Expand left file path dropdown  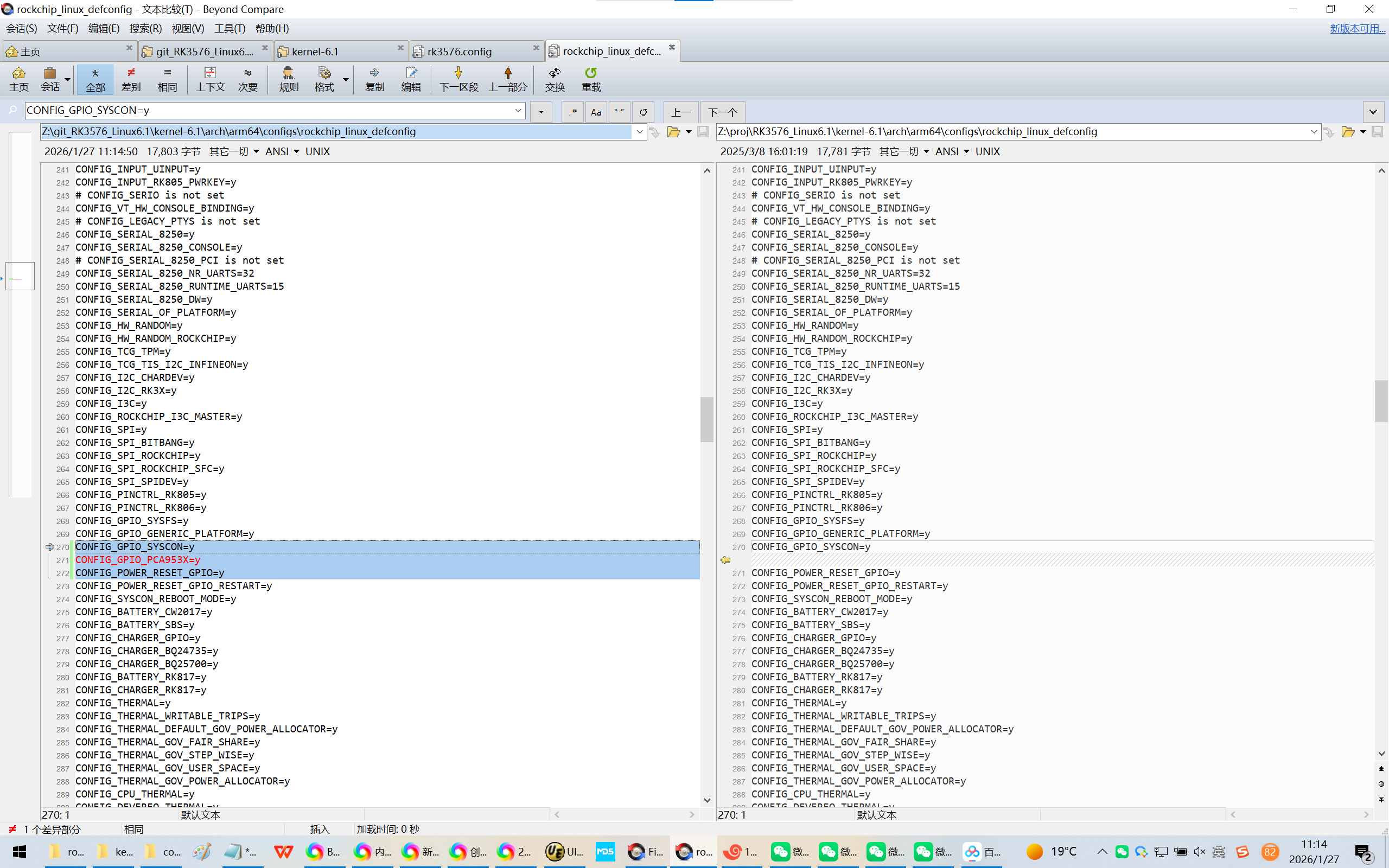pos(639,131)
